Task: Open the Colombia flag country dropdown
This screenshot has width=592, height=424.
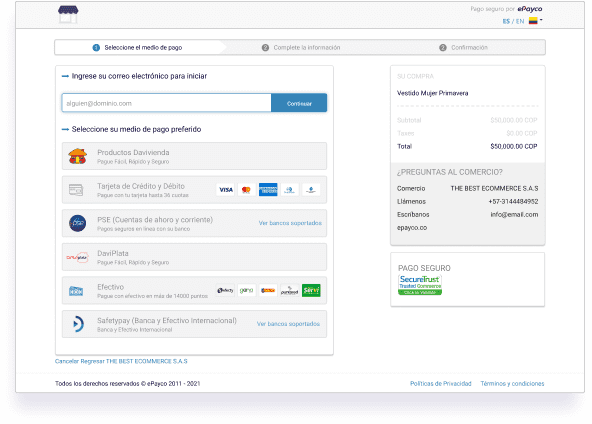Action: (x=535, y=21)
